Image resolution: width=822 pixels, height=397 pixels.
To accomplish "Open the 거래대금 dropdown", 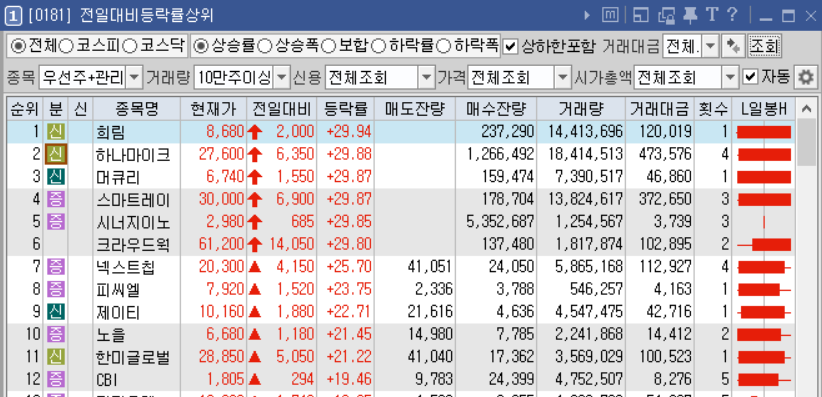I will pos(710,47).
